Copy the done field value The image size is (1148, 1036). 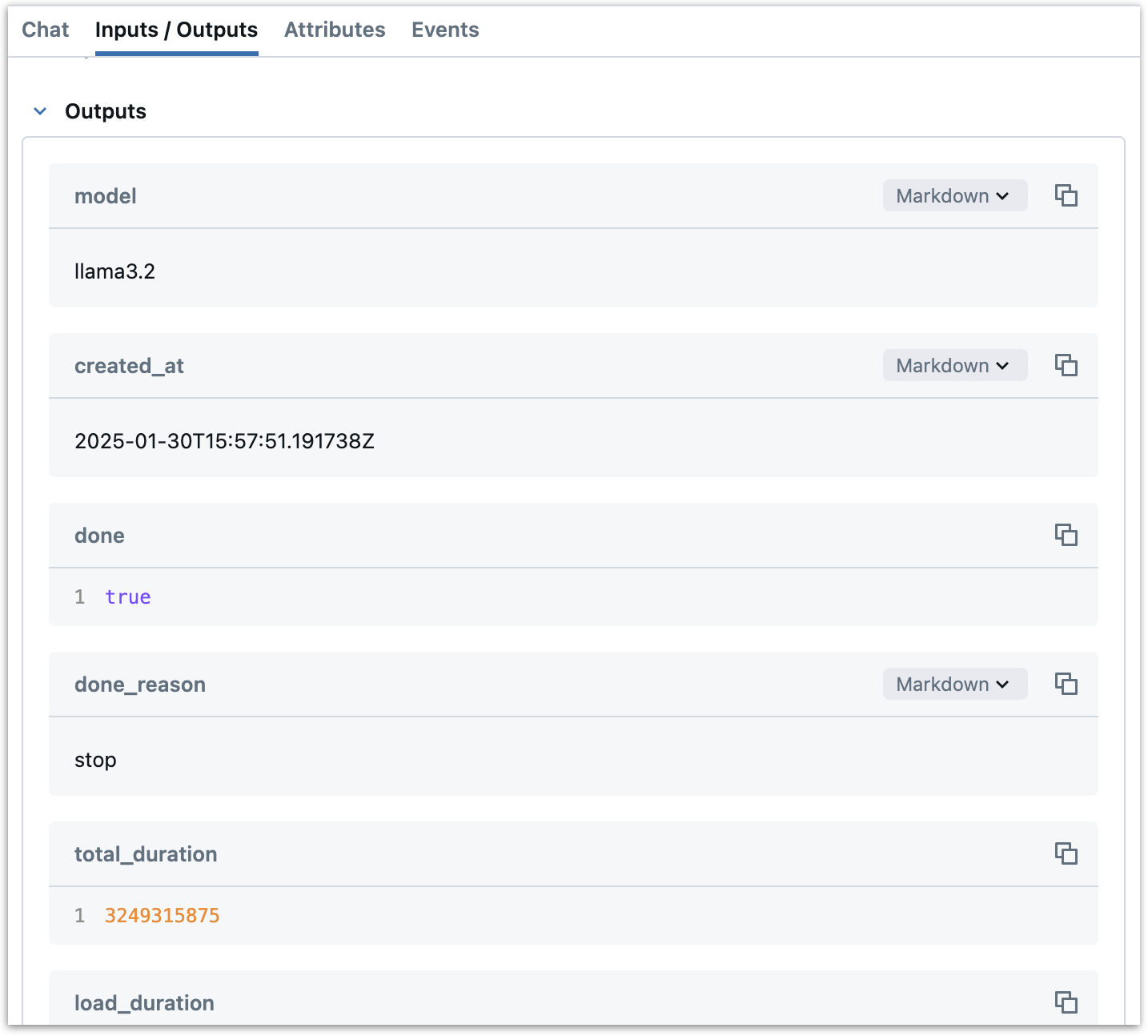(x=1066, y=535)
